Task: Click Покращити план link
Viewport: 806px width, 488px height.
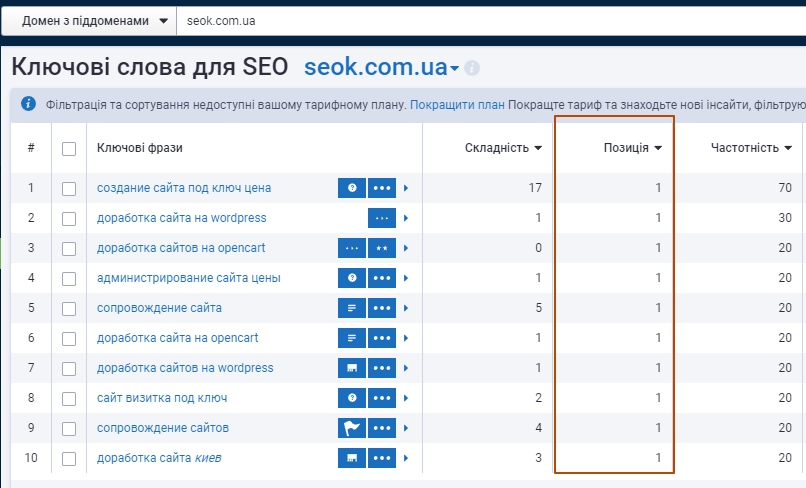Action: pyautogui.click(x=457, y=105)
